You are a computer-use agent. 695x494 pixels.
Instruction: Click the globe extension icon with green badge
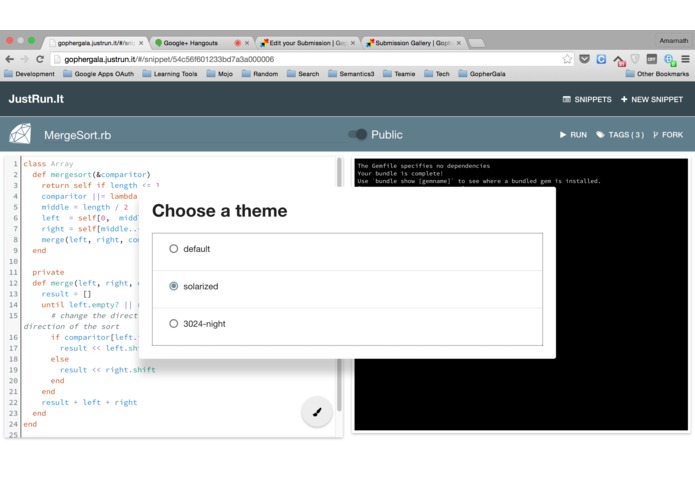[669, 60]
